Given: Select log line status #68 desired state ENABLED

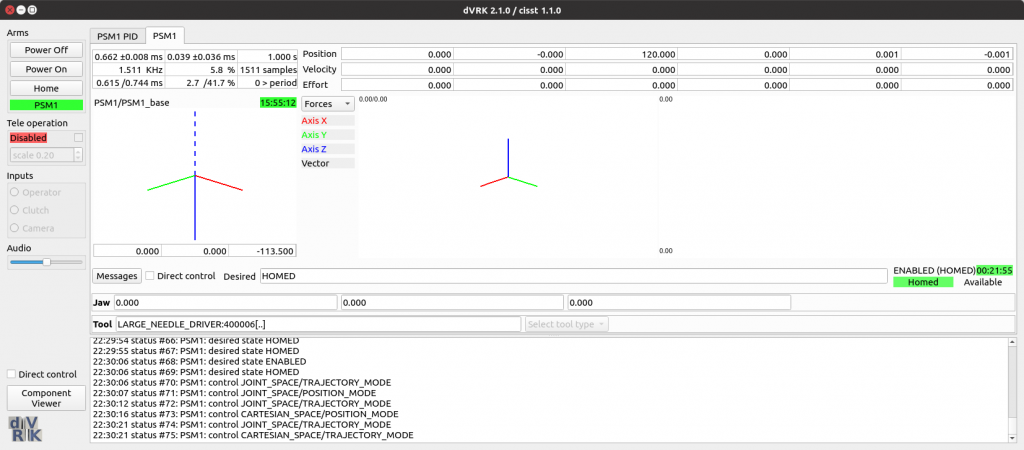Looking at the screenshot, I should 199,361.
